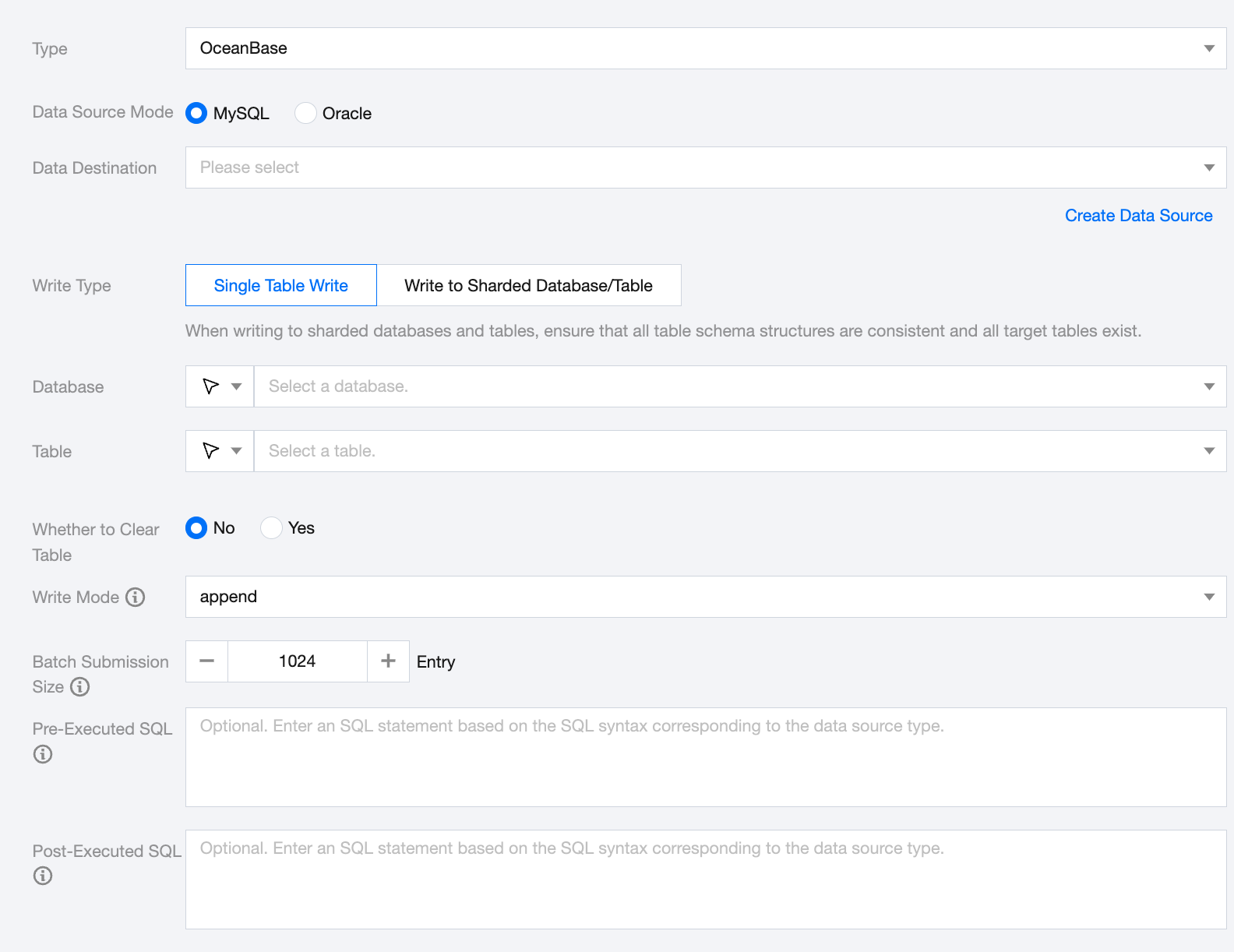Decrease batch size with minus button
Image resolution: width=1234 pixels, height=952 pixels.
point(206,661)
